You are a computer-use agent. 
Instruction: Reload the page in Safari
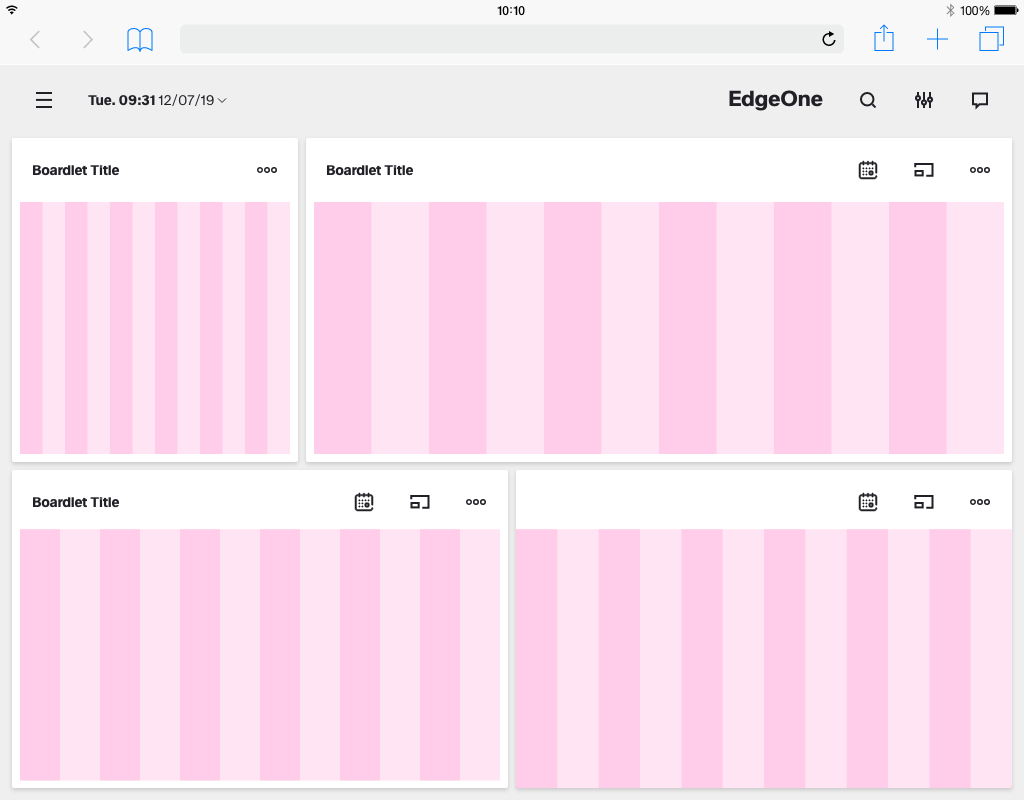[x=828, y=39]
